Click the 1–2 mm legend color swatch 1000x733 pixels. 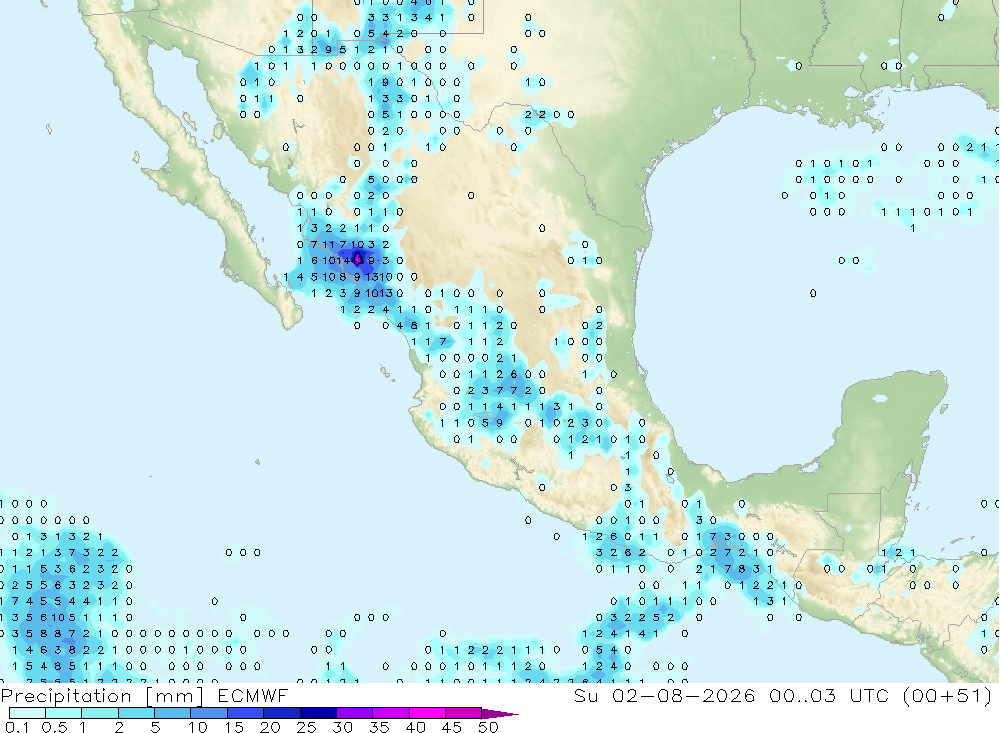pos(99,713)
